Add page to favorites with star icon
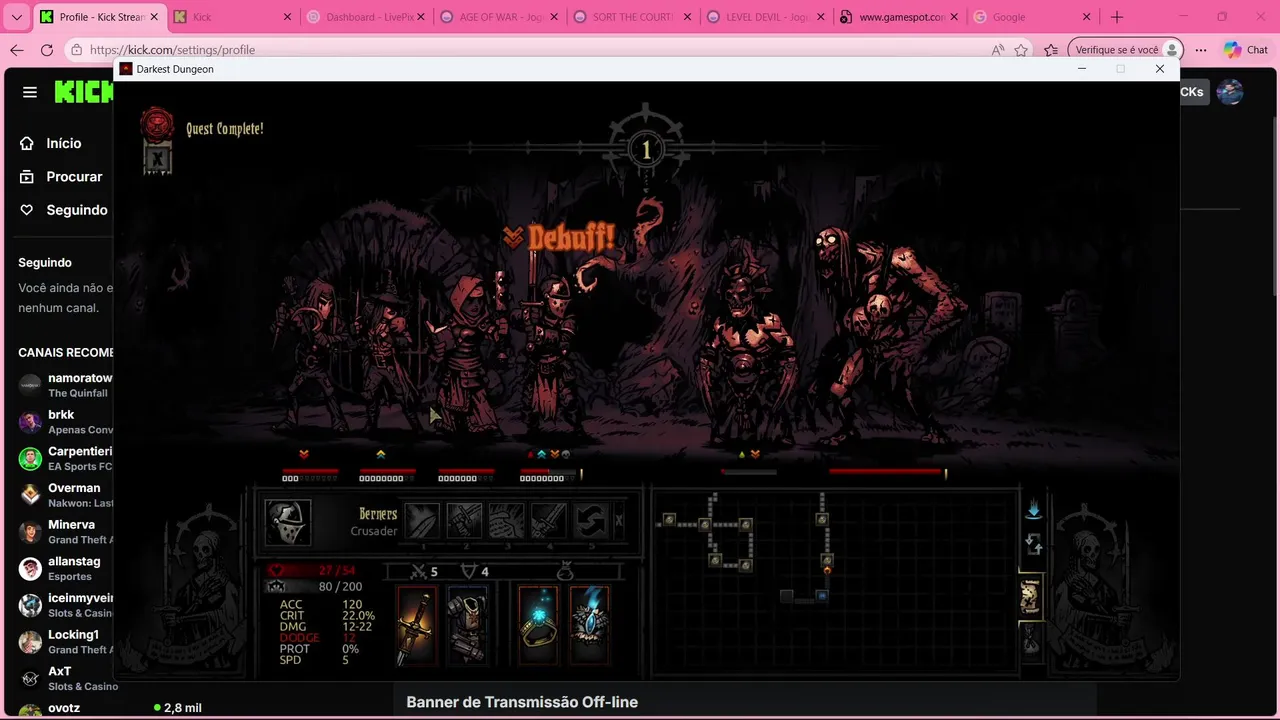This screenshot has height=720, width=1280. (1021, 50)
